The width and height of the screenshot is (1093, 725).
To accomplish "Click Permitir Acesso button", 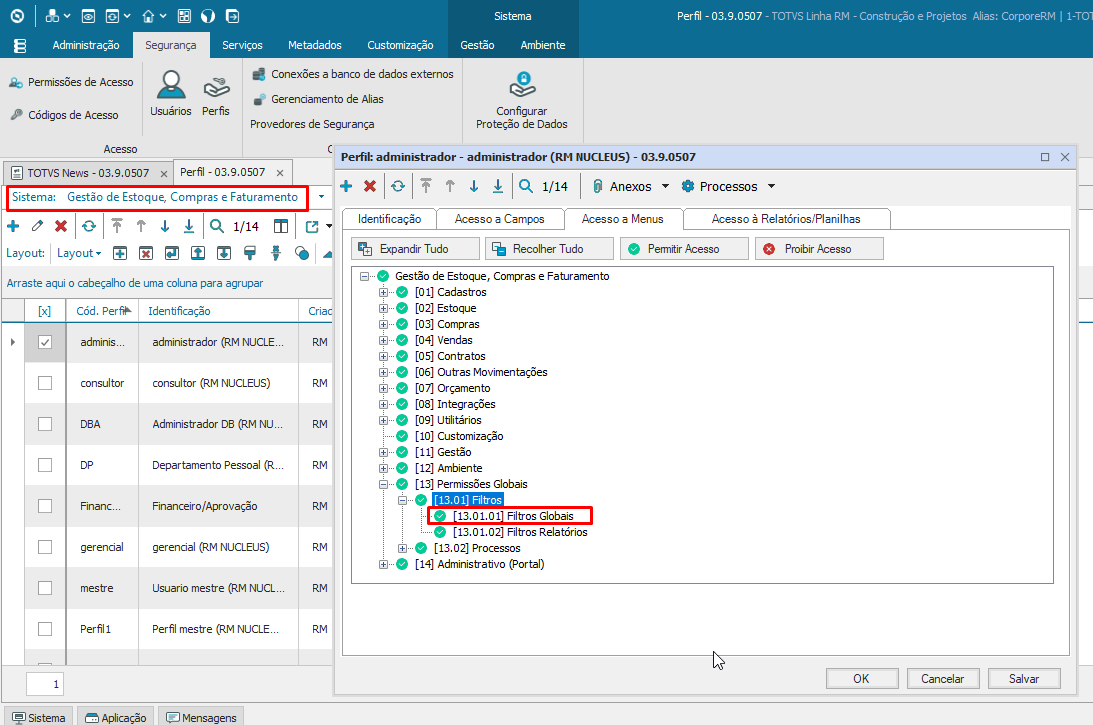I will pyautogui.click(x=685, y=249).
